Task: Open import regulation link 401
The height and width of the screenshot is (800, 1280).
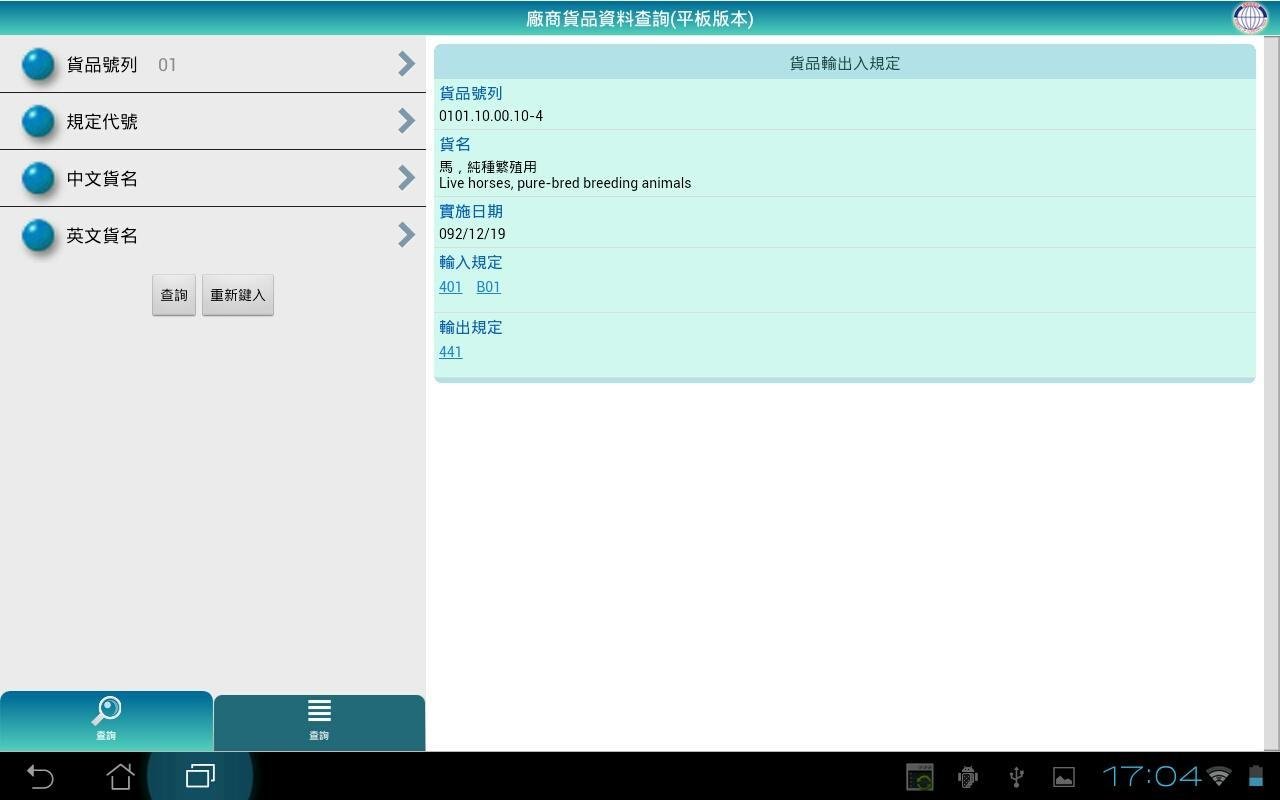Action: (450, 287)
